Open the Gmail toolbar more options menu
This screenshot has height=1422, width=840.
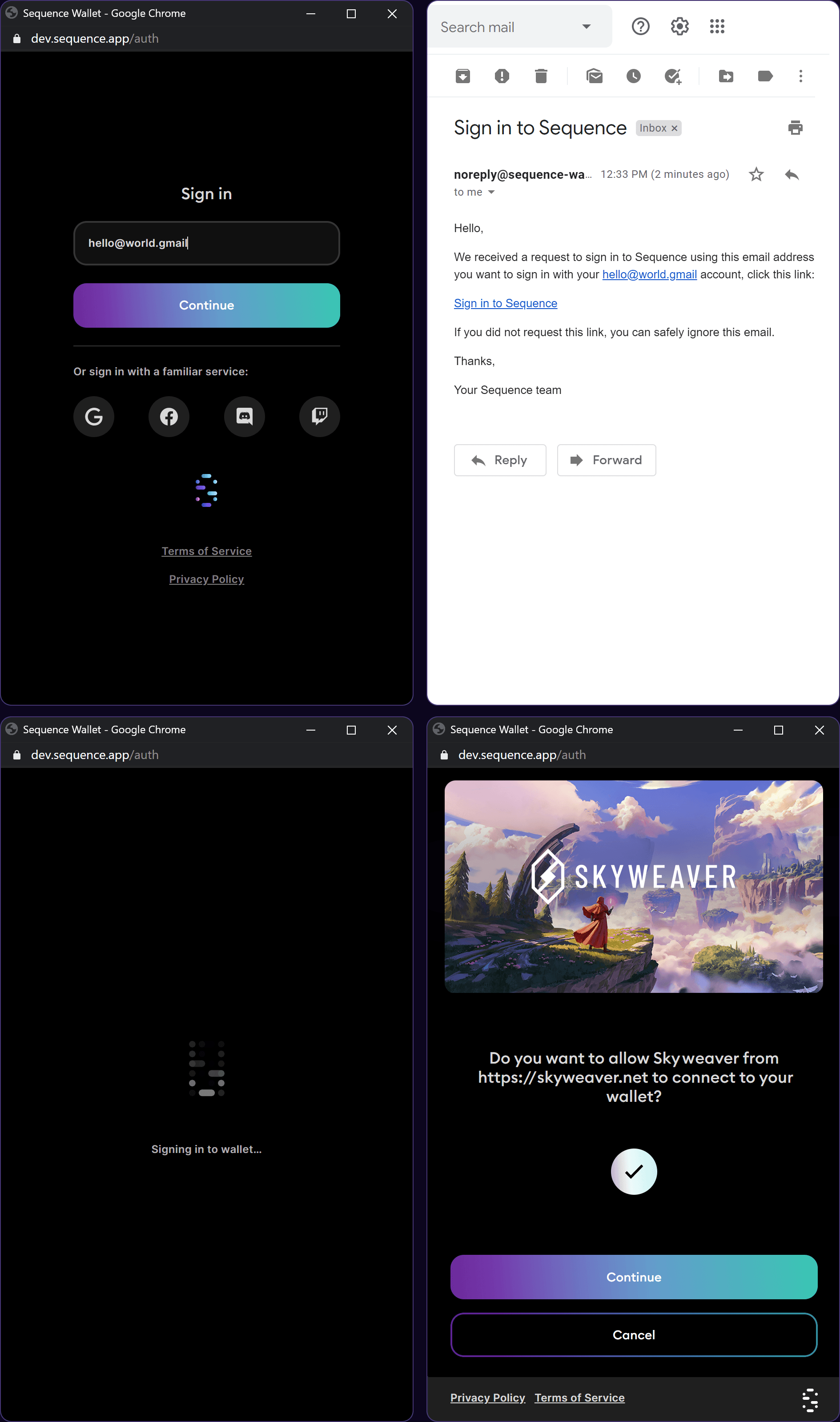coord(800,76)
